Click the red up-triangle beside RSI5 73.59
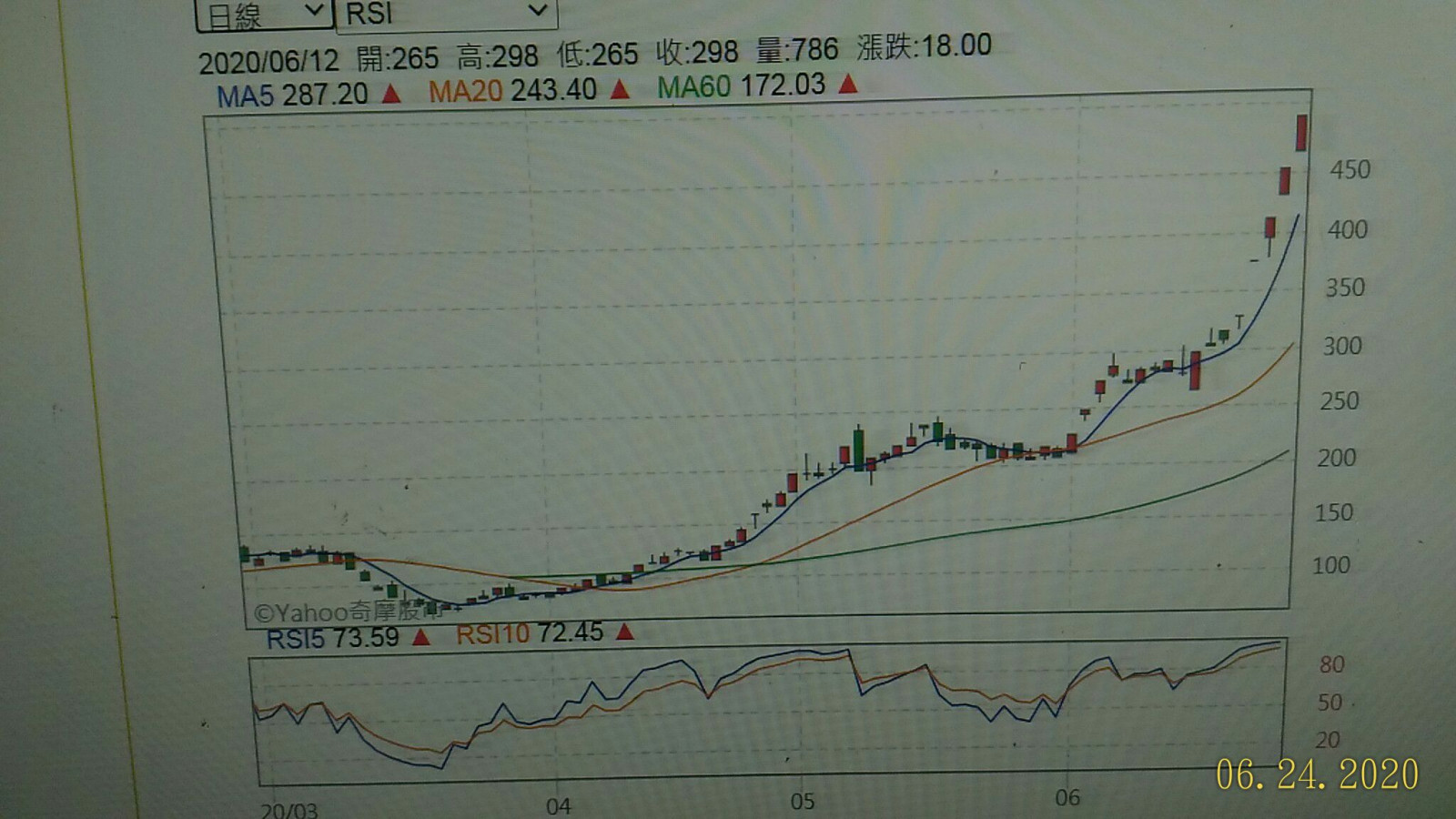1456x819 pixels. (x=420, y=637)
